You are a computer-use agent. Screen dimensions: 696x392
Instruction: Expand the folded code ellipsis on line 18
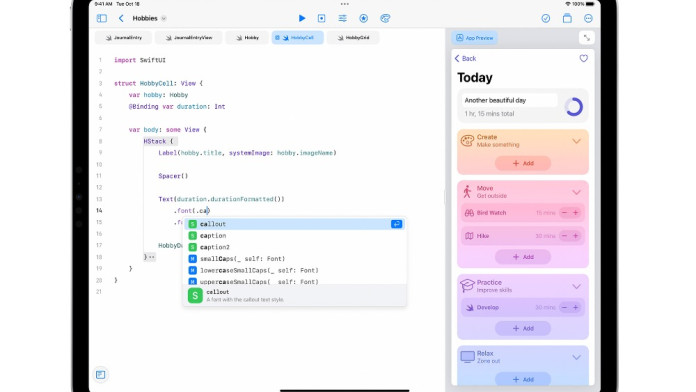[x=152, y=257]
